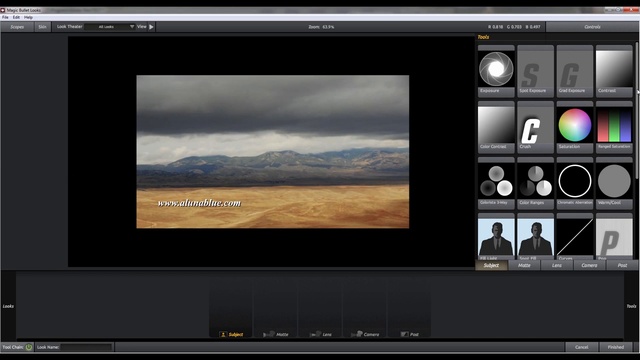
Task: Select the Colorista 3-Way tool
Action: (x=496, y=183)
